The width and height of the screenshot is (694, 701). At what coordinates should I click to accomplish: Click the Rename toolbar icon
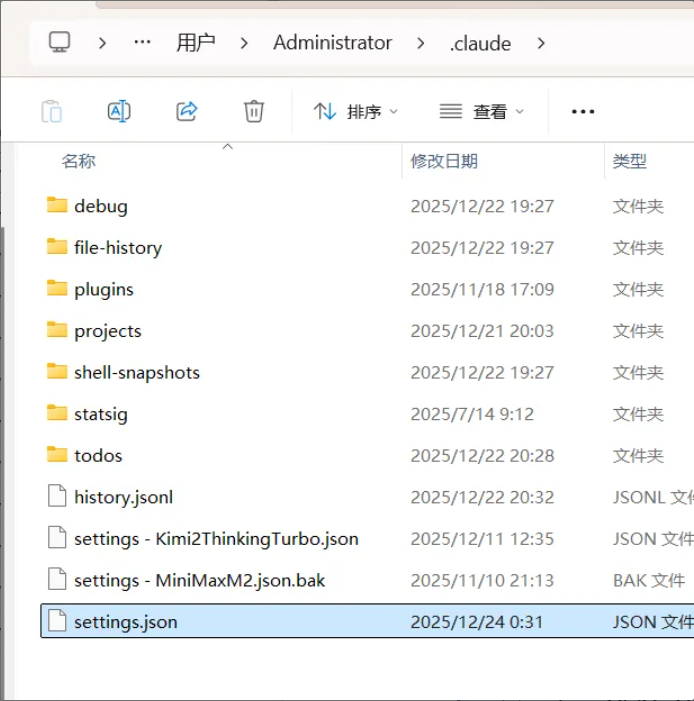119,111
